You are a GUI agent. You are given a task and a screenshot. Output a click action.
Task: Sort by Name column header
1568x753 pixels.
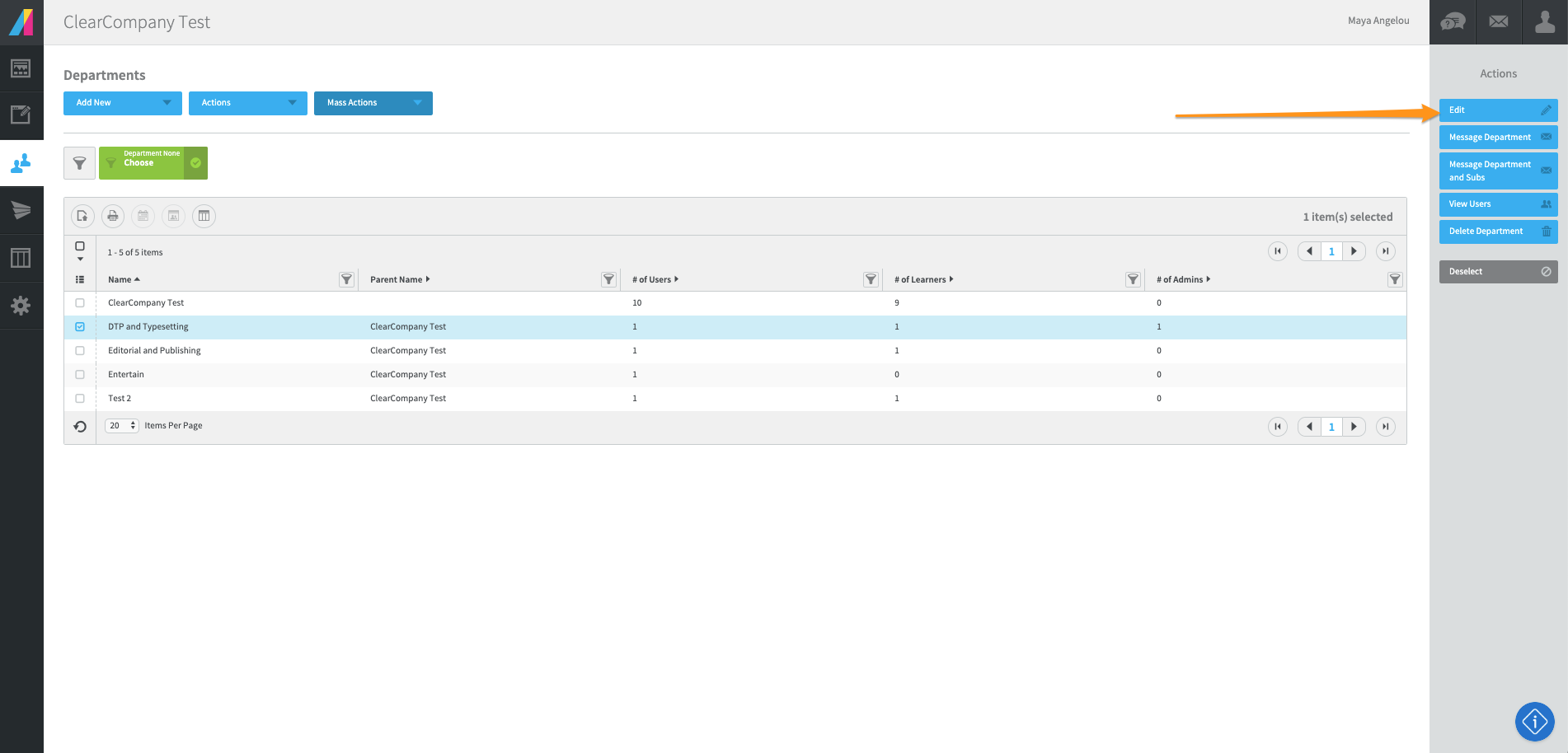point(124,280)
